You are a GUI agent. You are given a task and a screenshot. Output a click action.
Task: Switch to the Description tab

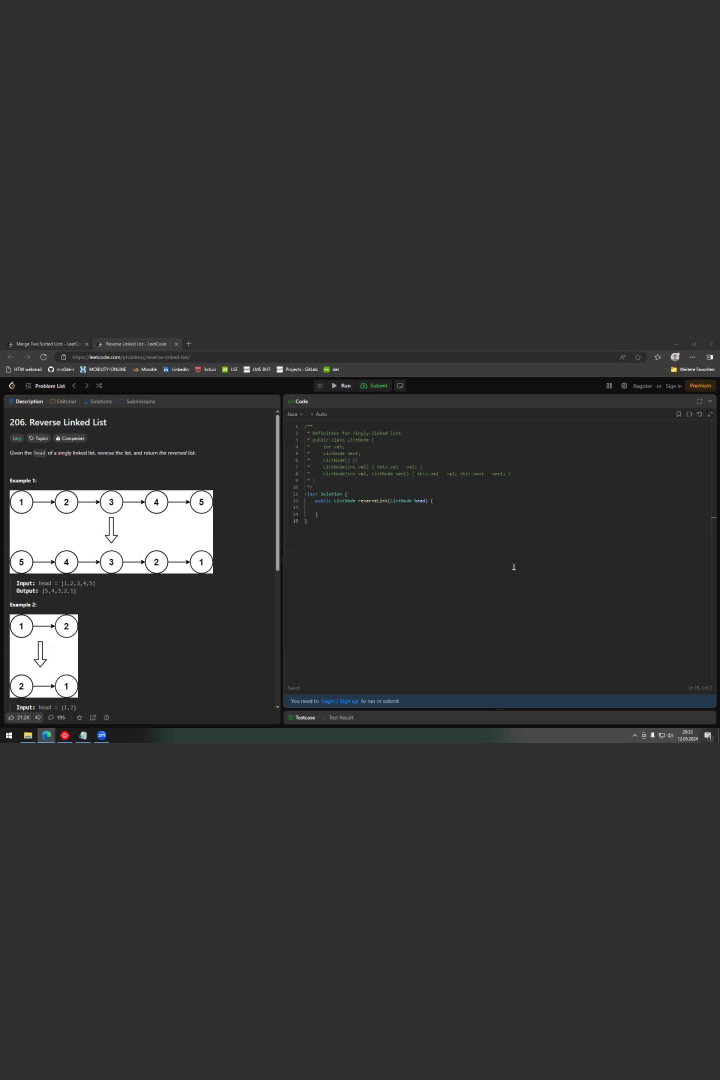click(x=25, y=402)
